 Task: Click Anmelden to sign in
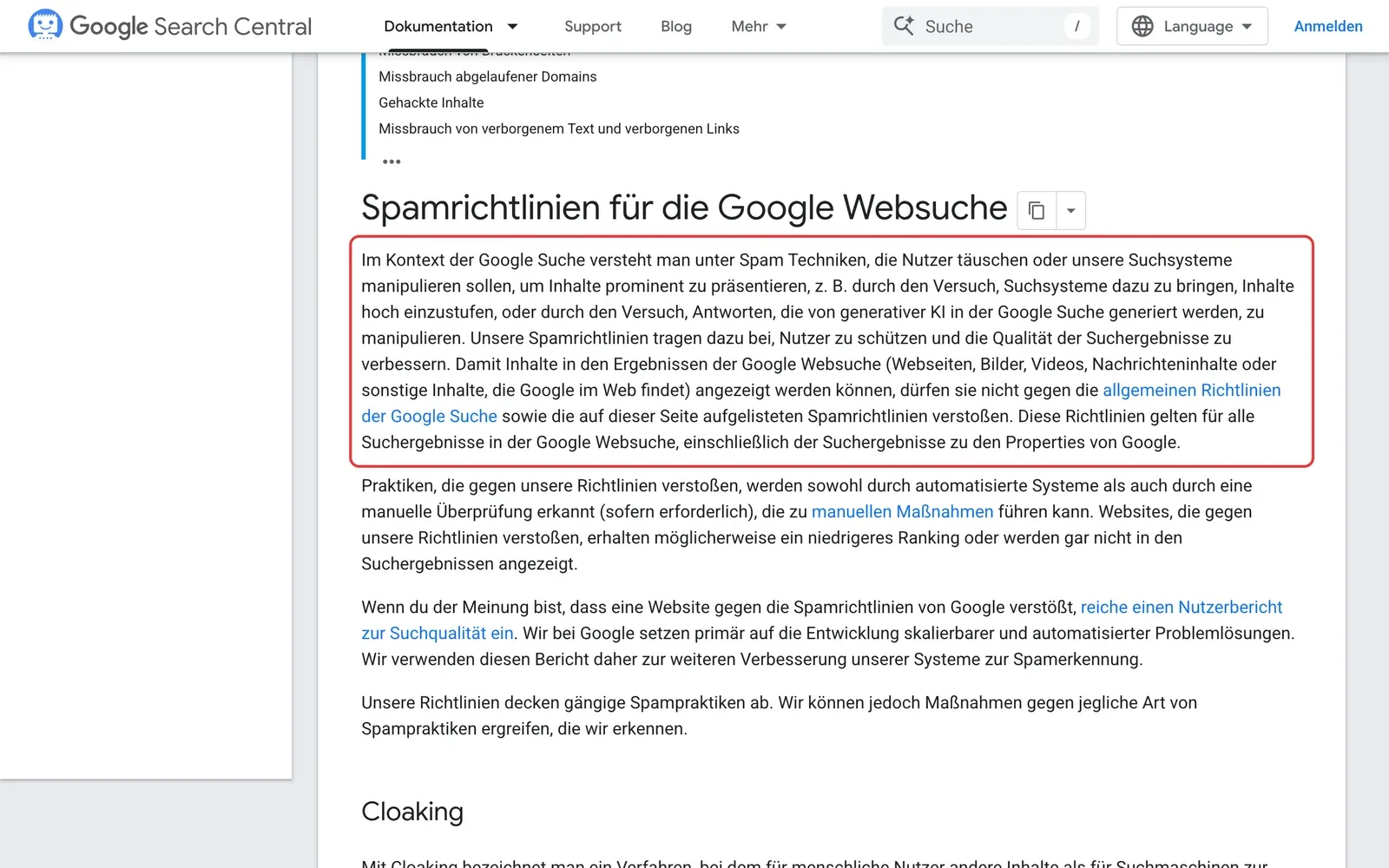click(x=1328, y=26)
